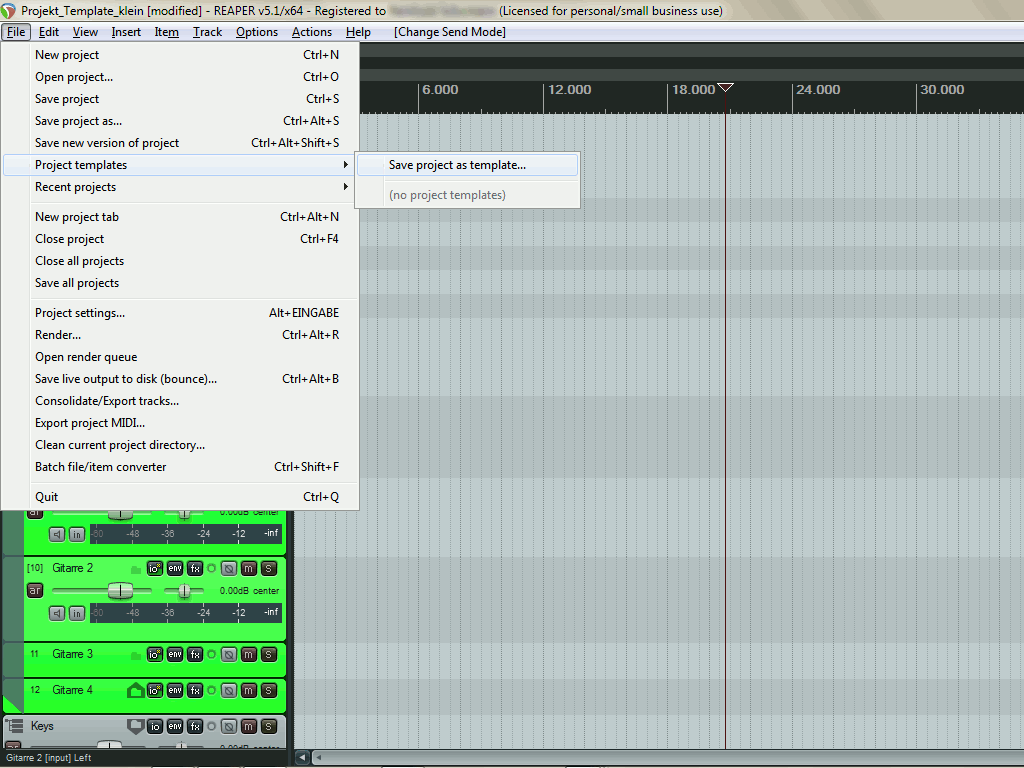Click the [Change Send Mode] button
This screenshot has height=768, width=1024.
pos(450,32)
